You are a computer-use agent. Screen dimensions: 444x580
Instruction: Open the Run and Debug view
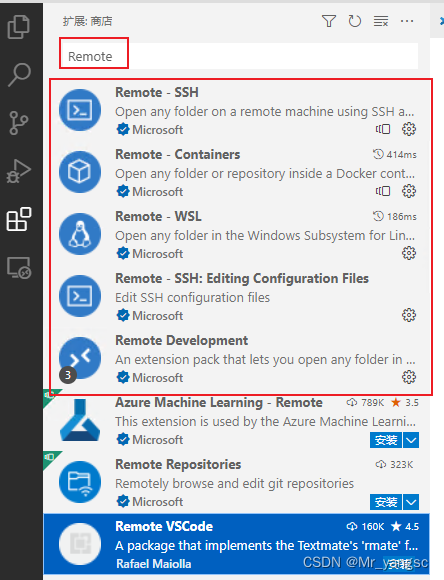tap(18, 171)
